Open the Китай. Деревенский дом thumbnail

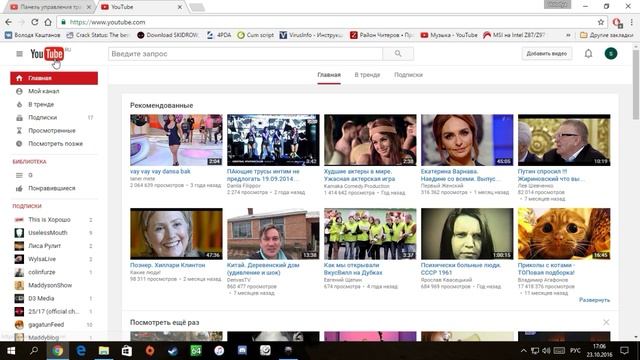point(273,233)
